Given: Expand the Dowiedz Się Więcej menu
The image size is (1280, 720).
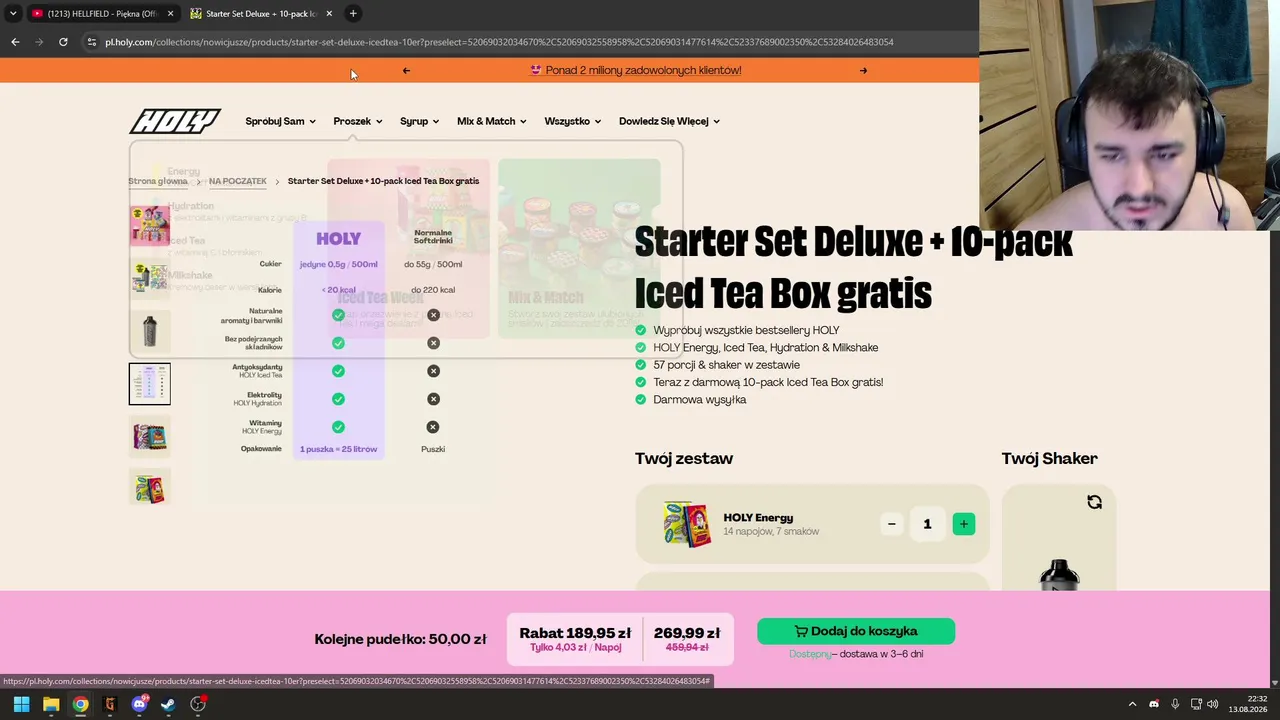Looking at the screenshot, I should tap(669, 121).
